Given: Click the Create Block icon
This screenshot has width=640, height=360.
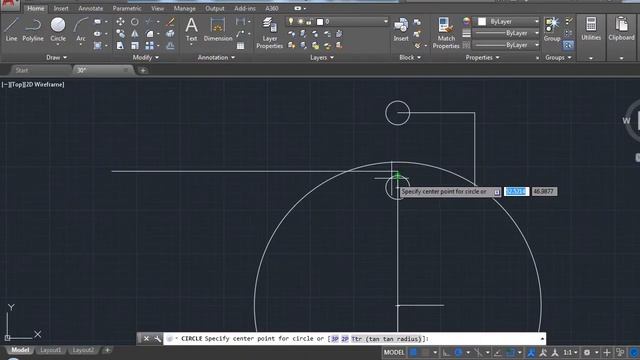Looking at the screenshot, I should tap(417, 22).
